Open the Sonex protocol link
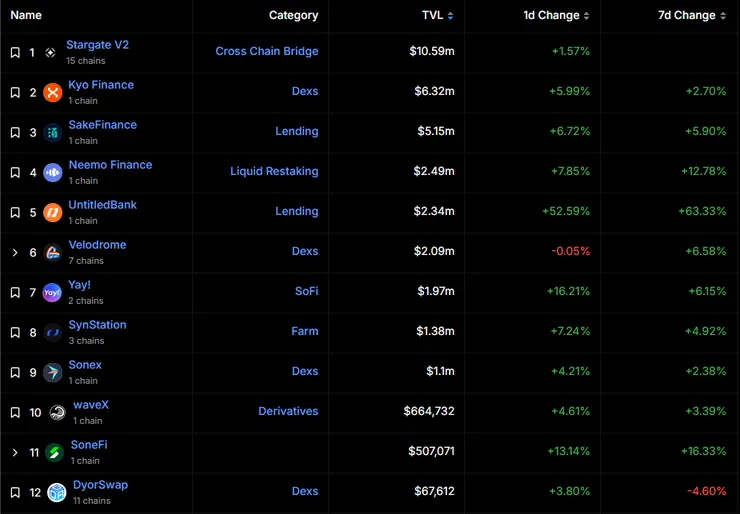Screen dimensions: 740x514 85,365
